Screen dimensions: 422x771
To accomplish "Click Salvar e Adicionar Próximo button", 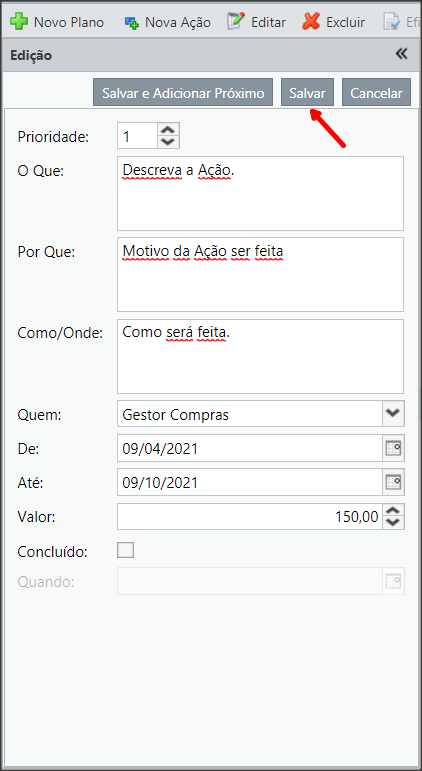I will [183, 92].
